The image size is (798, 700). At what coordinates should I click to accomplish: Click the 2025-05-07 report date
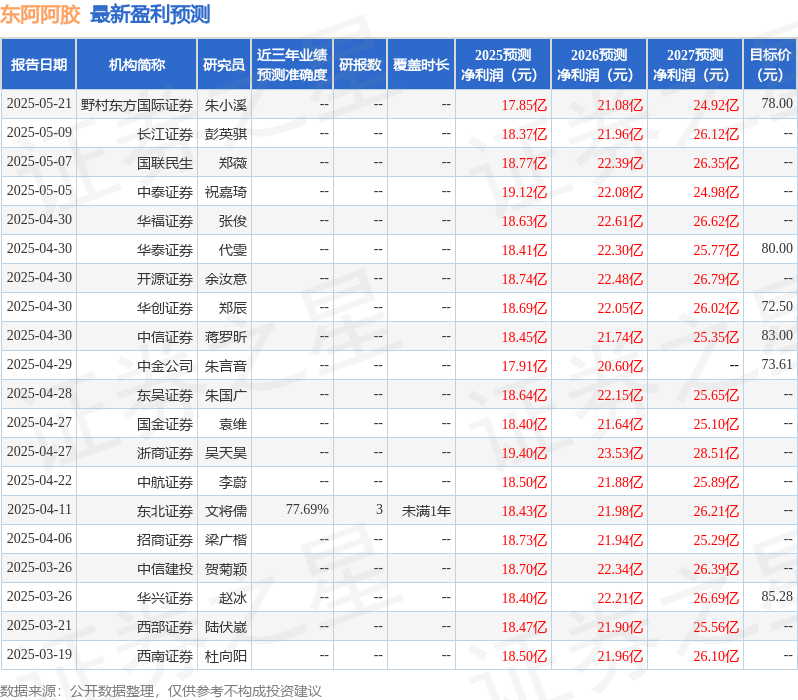click(39, 162)
